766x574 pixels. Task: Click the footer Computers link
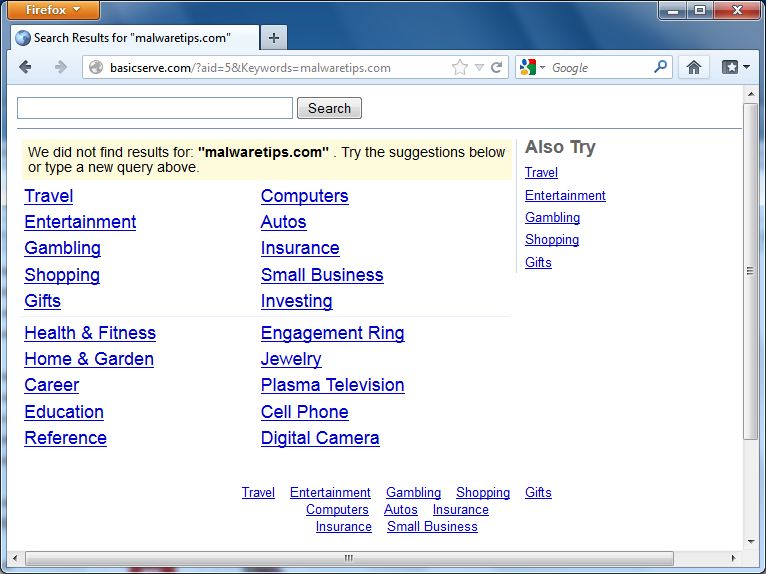(337, 510)
